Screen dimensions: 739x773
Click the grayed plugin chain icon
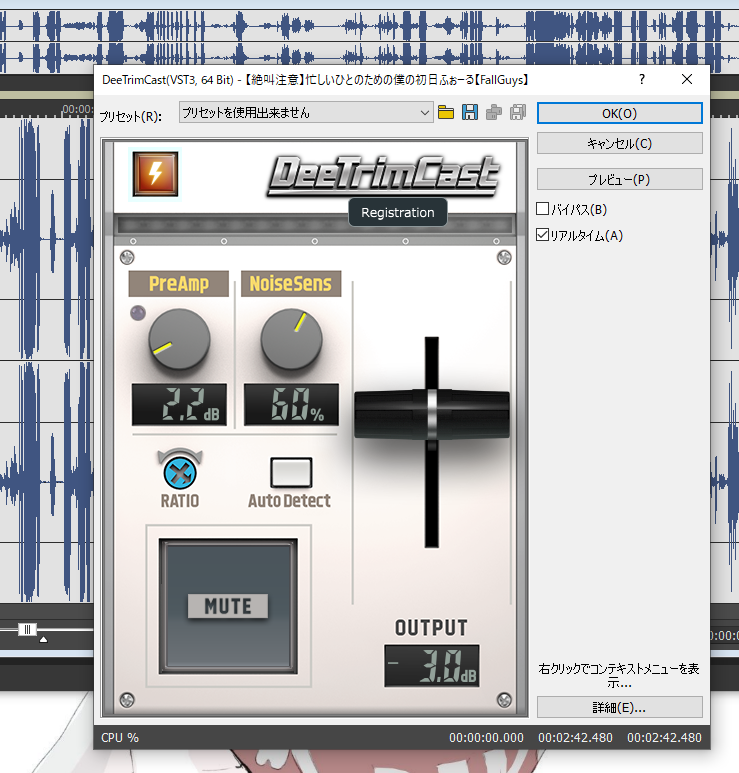pyautogui.click(x=494, y=112)
